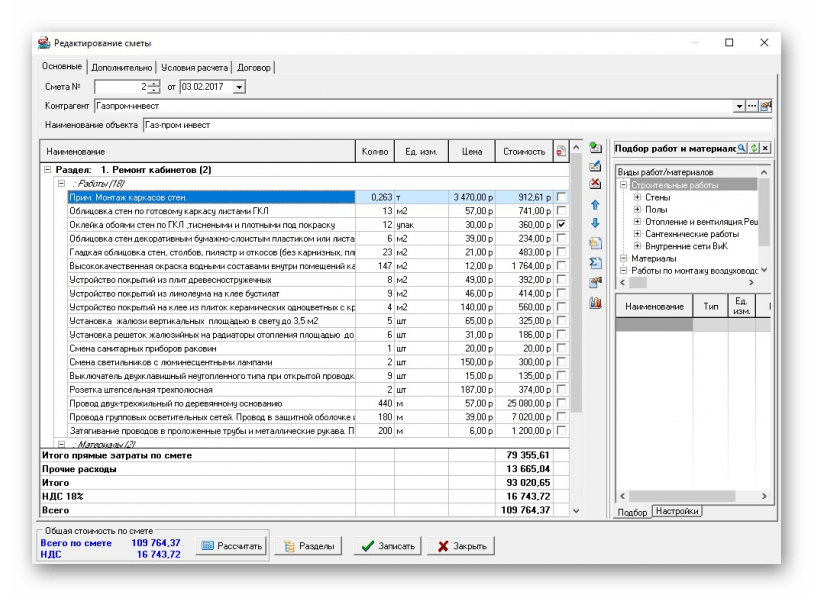Click the Закрыть button
The image size is (813, 596).
pos(461,546)
